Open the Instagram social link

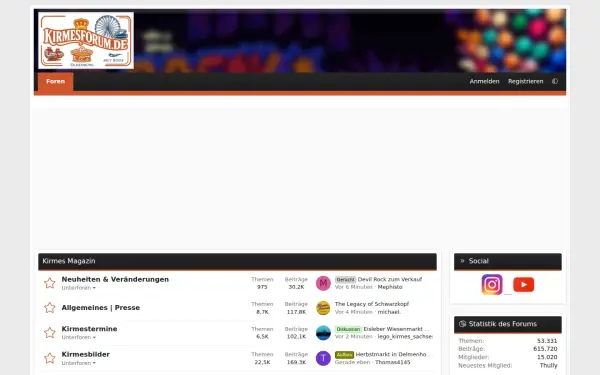(492, 284)
